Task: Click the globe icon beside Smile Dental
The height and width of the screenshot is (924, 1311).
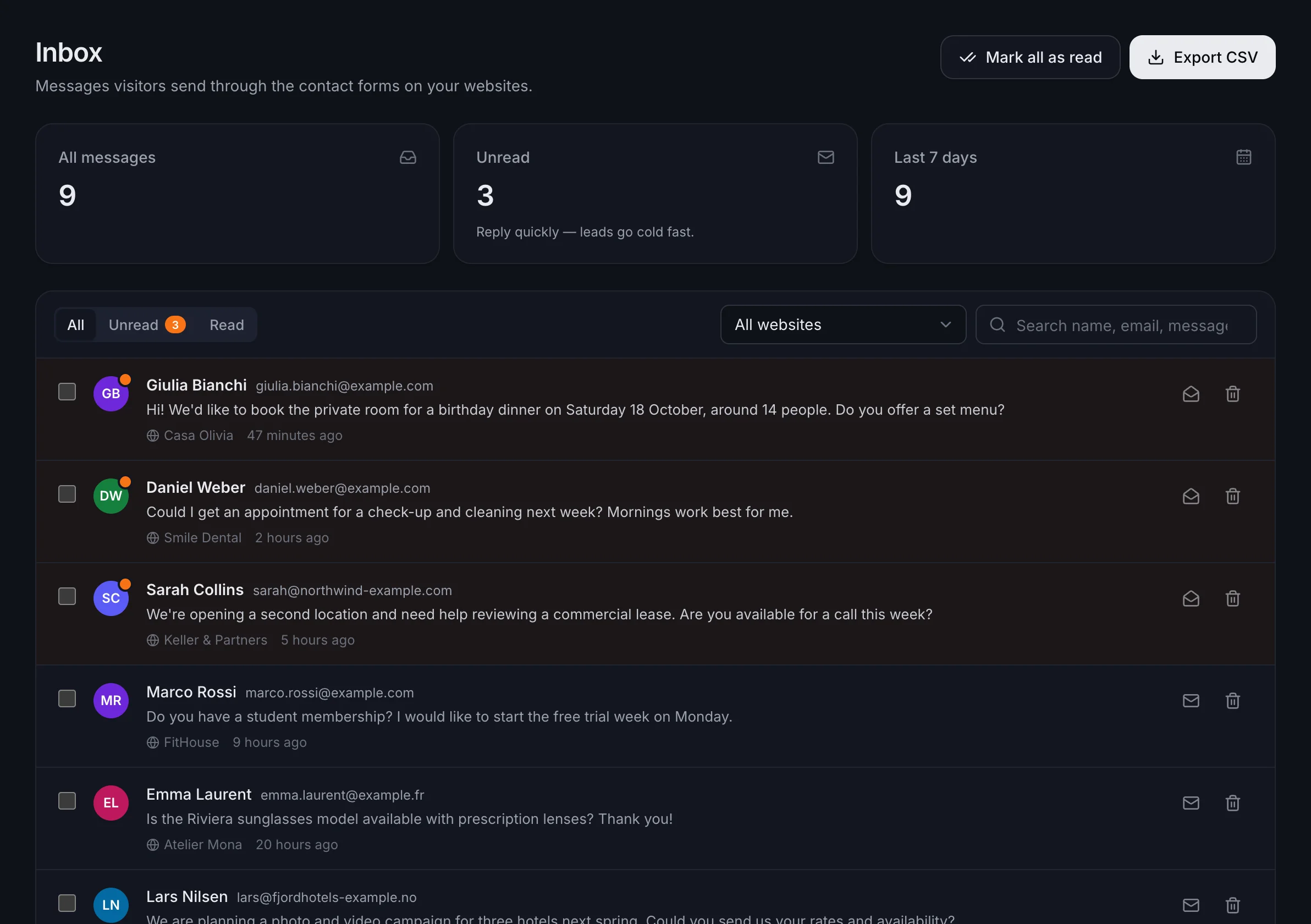Action: tap(152, 538)
